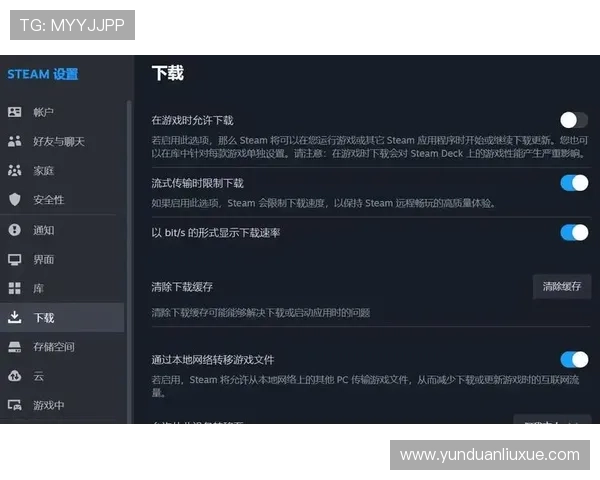Screen dimensions: 600x480
Task: Select 通知 in the sidebar
Action: 62,230
